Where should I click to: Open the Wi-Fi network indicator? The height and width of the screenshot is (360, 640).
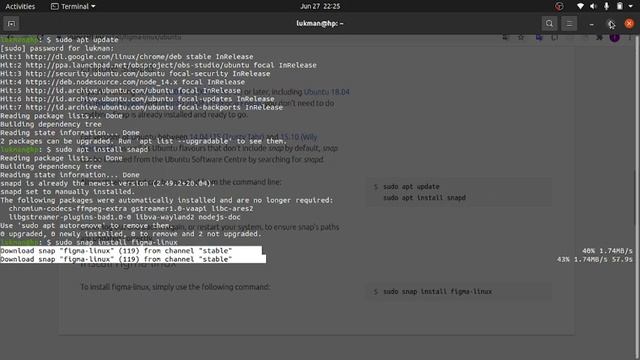(x=580, y=6)
